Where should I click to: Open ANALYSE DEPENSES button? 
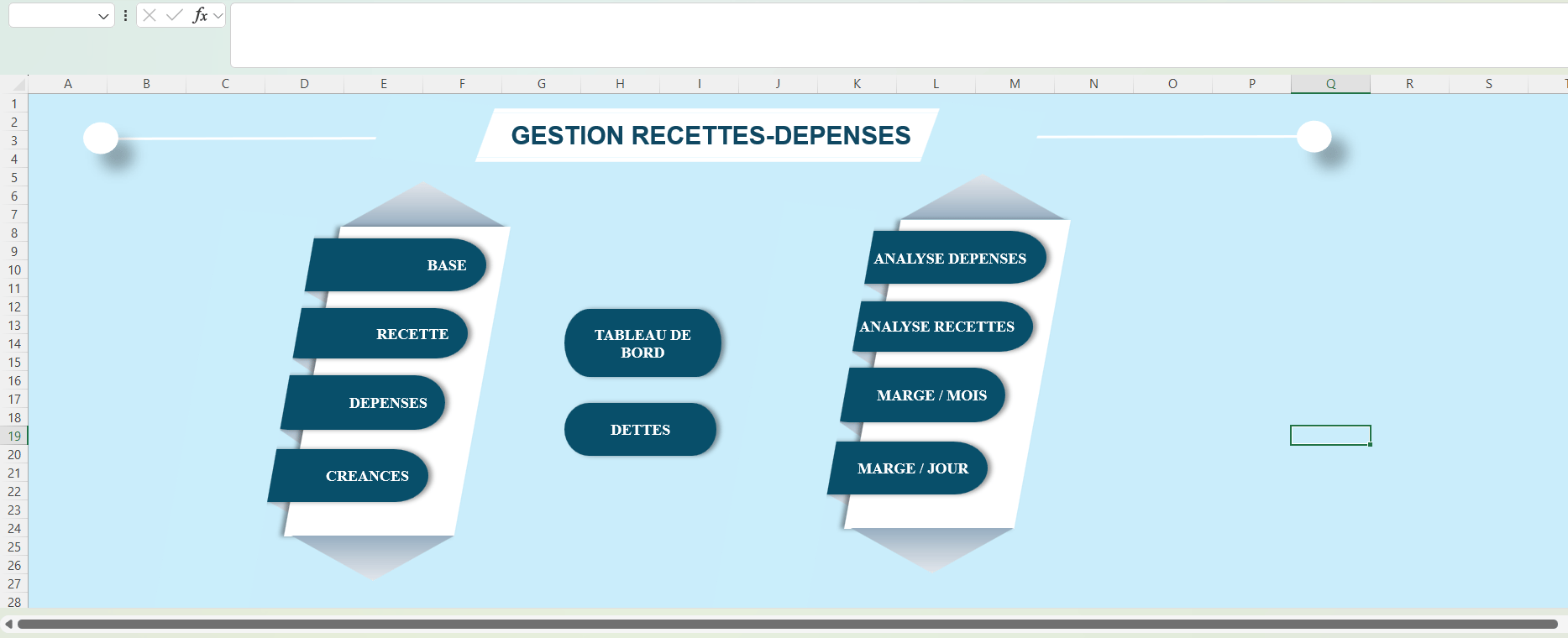[956, 258]
